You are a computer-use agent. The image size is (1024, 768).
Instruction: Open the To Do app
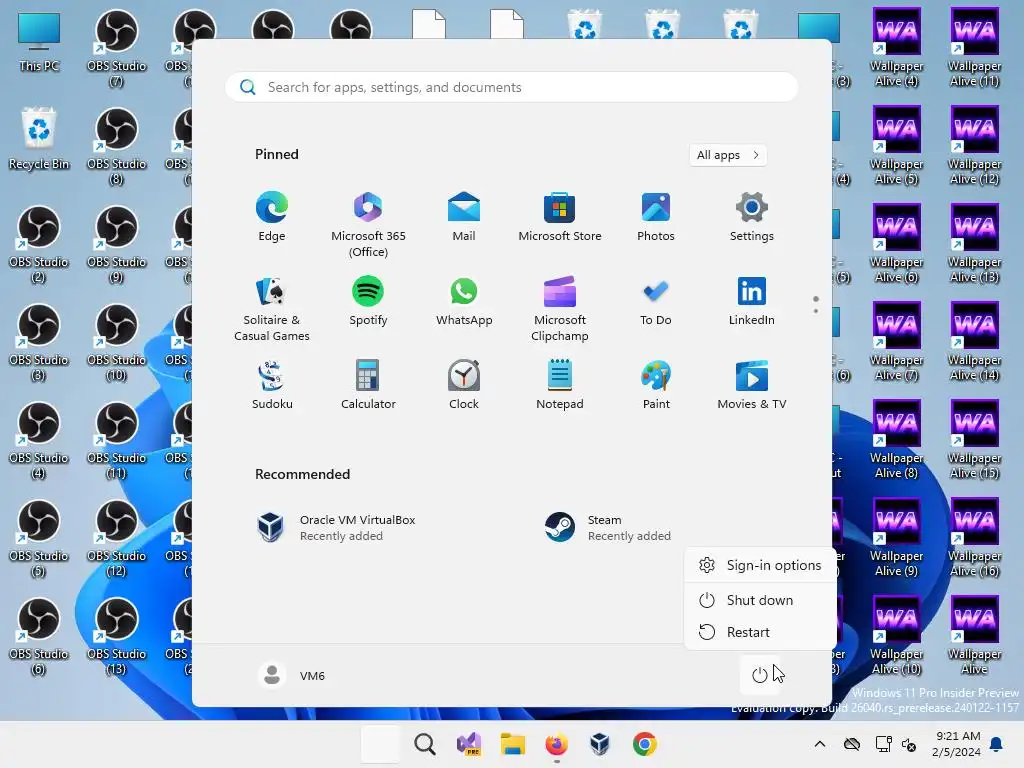pos(656,301)
